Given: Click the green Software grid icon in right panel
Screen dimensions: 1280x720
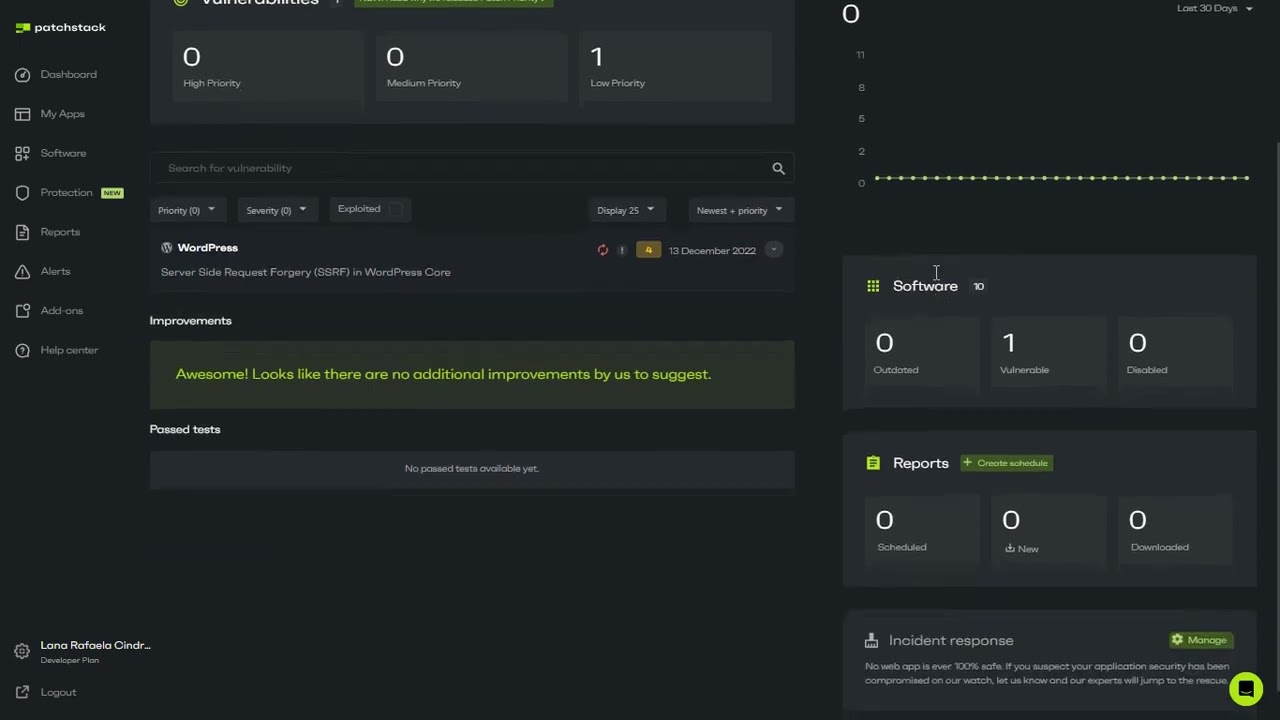Looking at the screenshot, I should click(873, 286).
